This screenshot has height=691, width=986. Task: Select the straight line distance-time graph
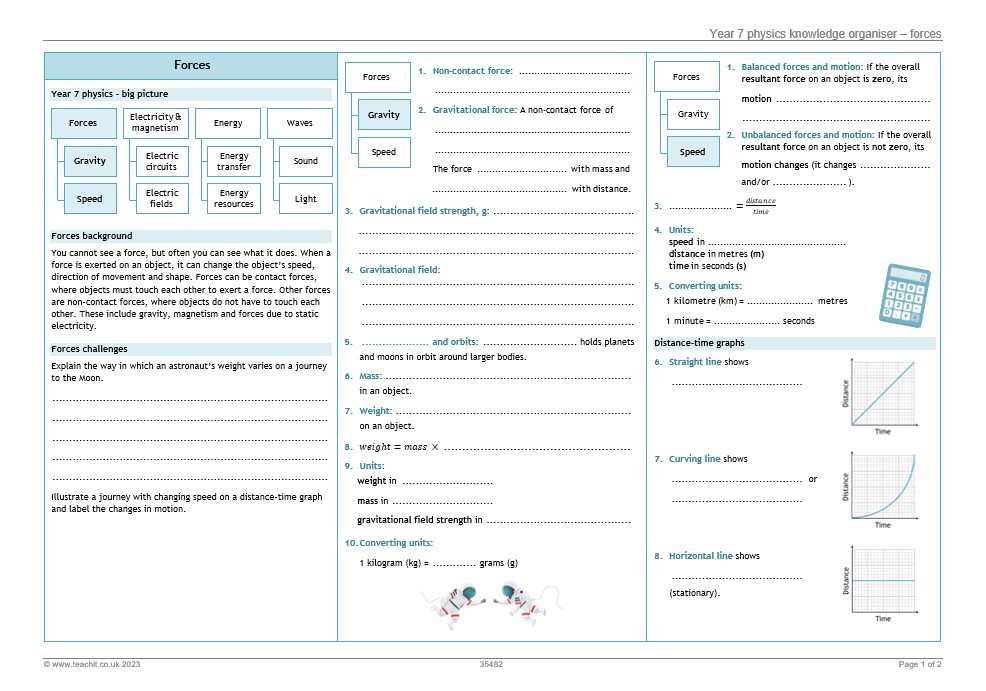pos(880,396)
